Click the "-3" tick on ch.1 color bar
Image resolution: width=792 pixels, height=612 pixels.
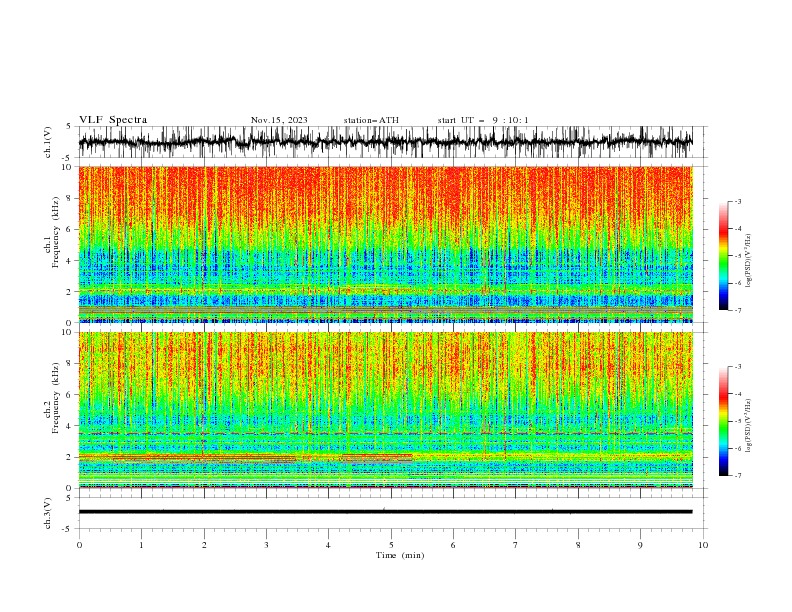[x=737, y=201]
